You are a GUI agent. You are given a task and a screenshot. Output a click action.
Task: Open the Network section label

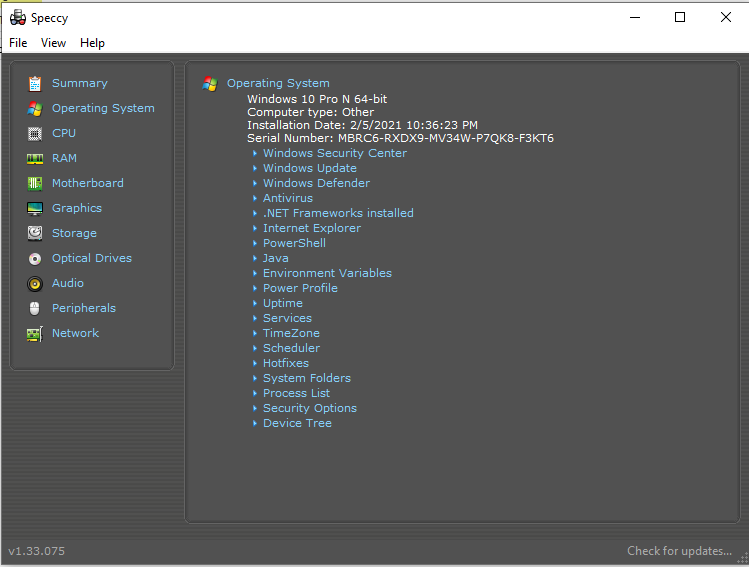(75, 333)
